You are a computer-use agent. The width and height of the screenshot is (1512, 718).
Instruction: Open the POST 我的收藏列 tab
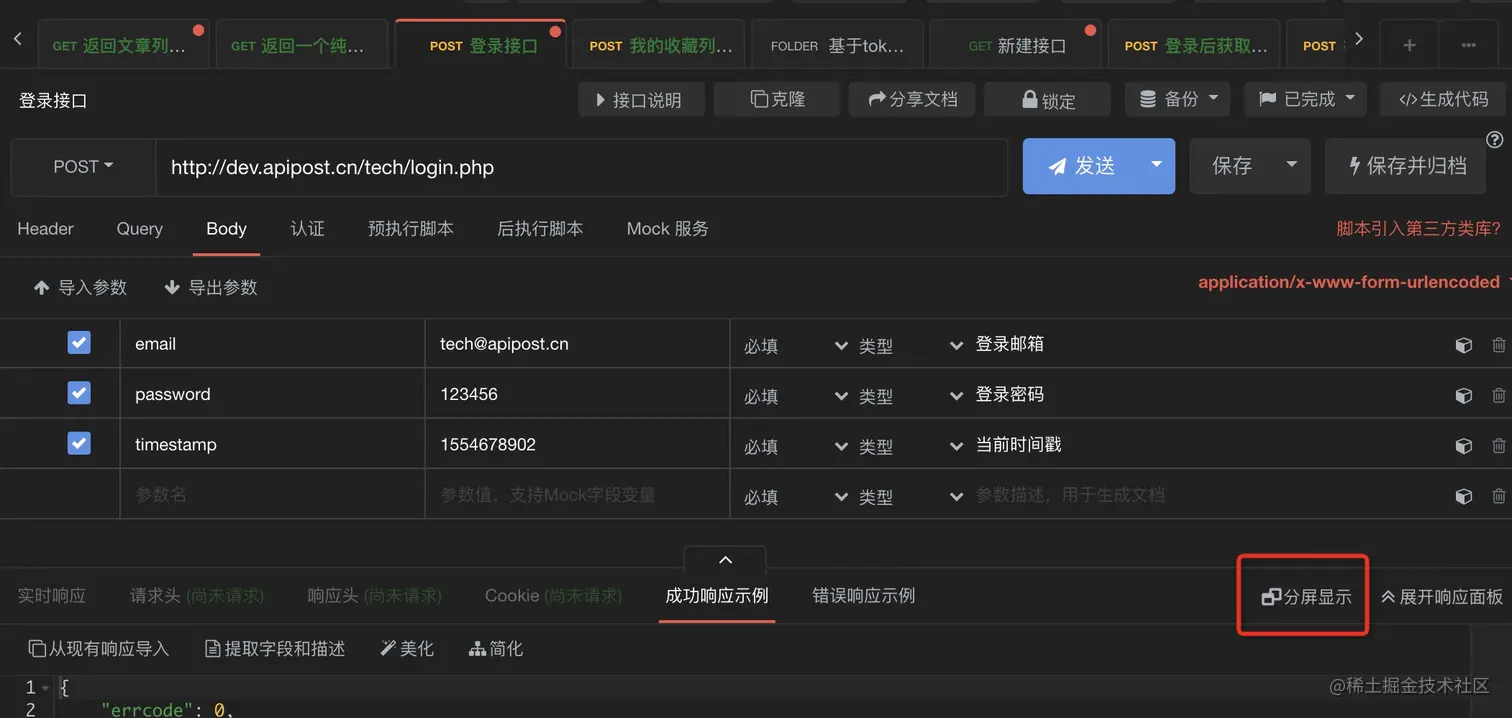(x=660, y=46)
